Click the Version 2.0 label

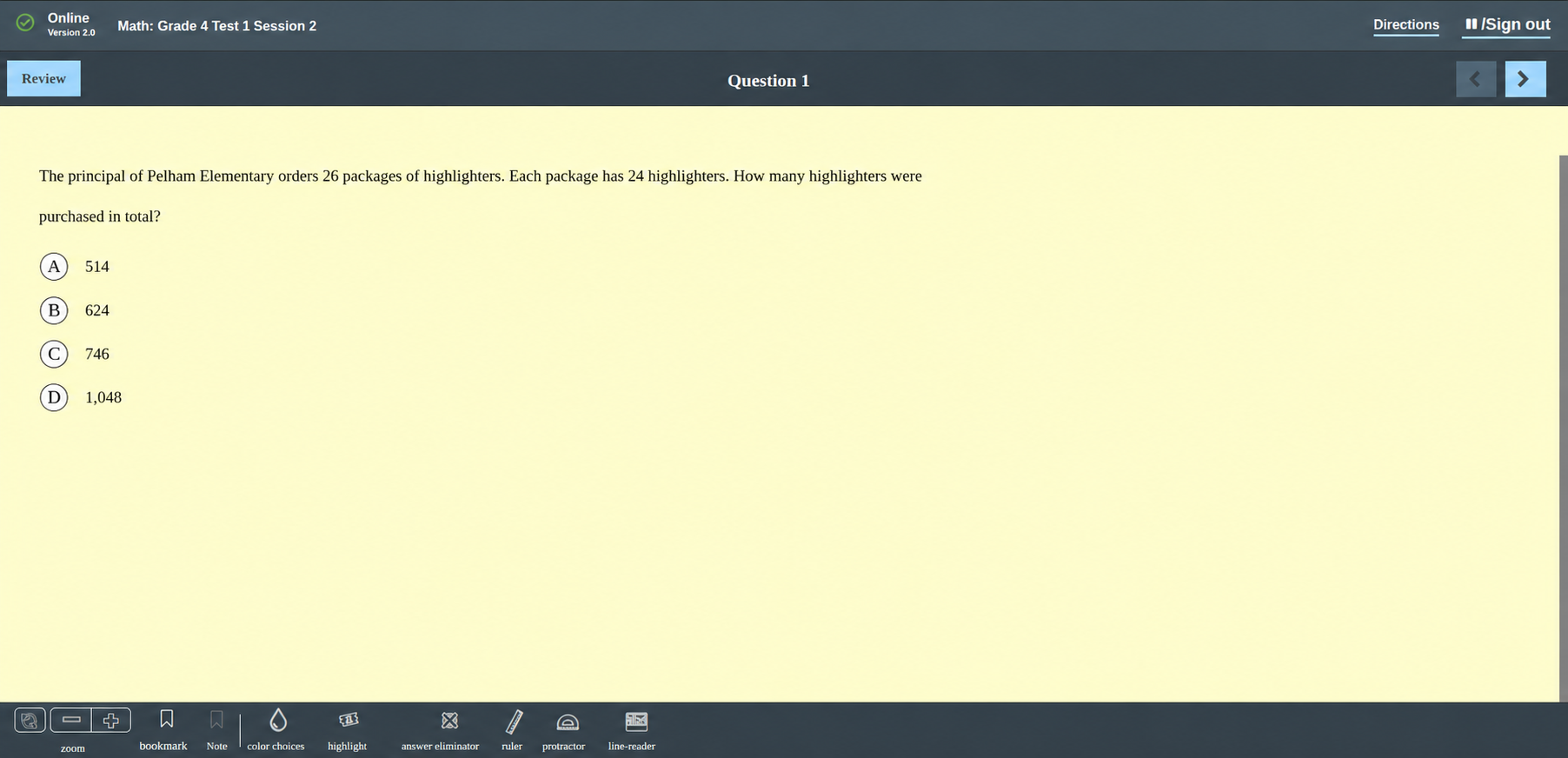[71, 33]
